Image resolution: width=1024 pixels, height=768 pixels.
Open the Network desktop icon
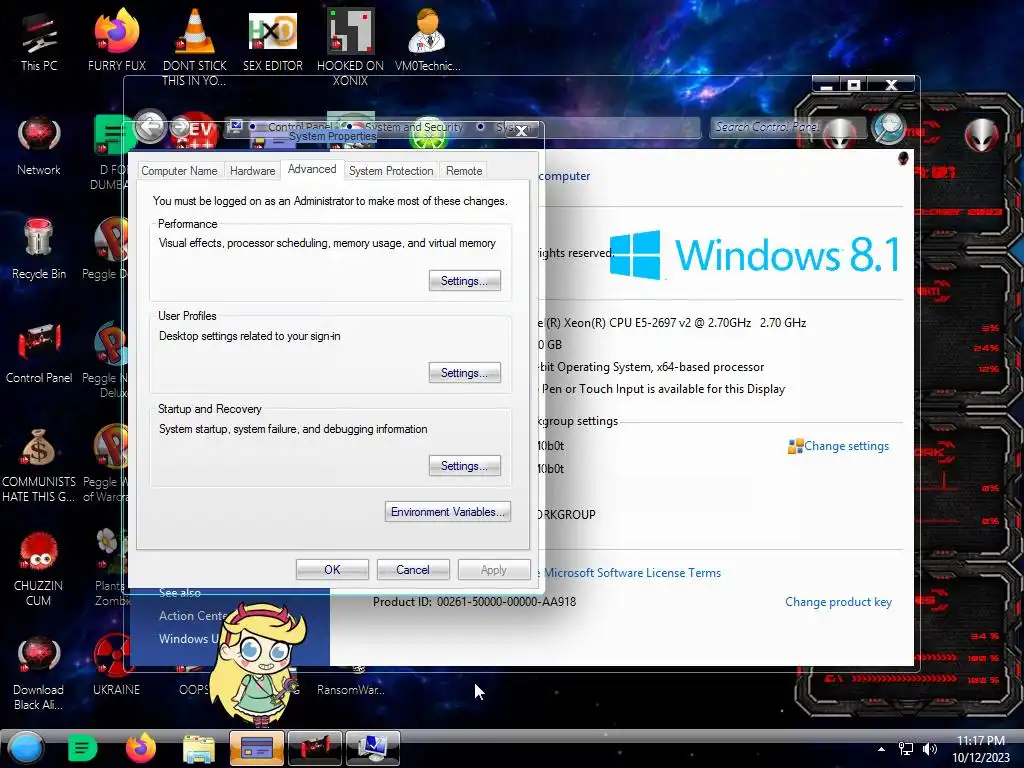[39, 146]
